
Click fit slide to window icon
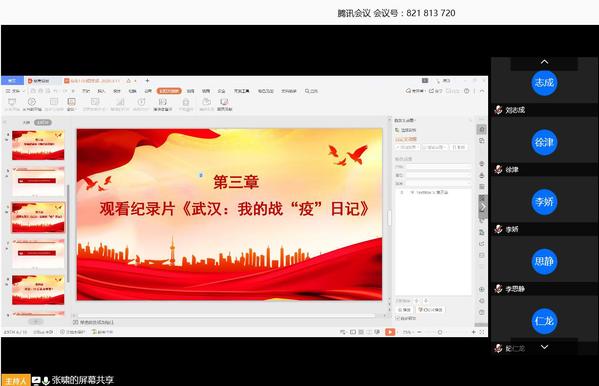click(482, 332)
